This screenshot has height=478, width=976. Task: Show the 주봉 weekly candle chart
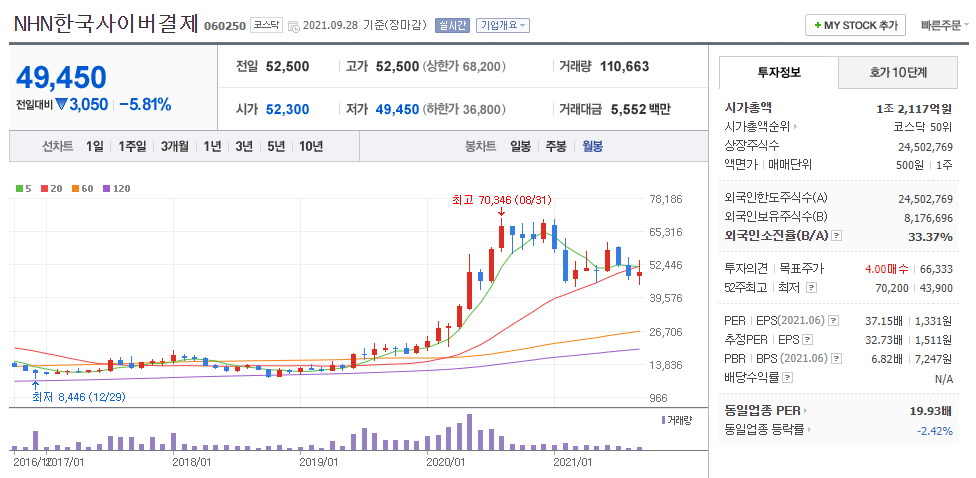click(556, 147)
